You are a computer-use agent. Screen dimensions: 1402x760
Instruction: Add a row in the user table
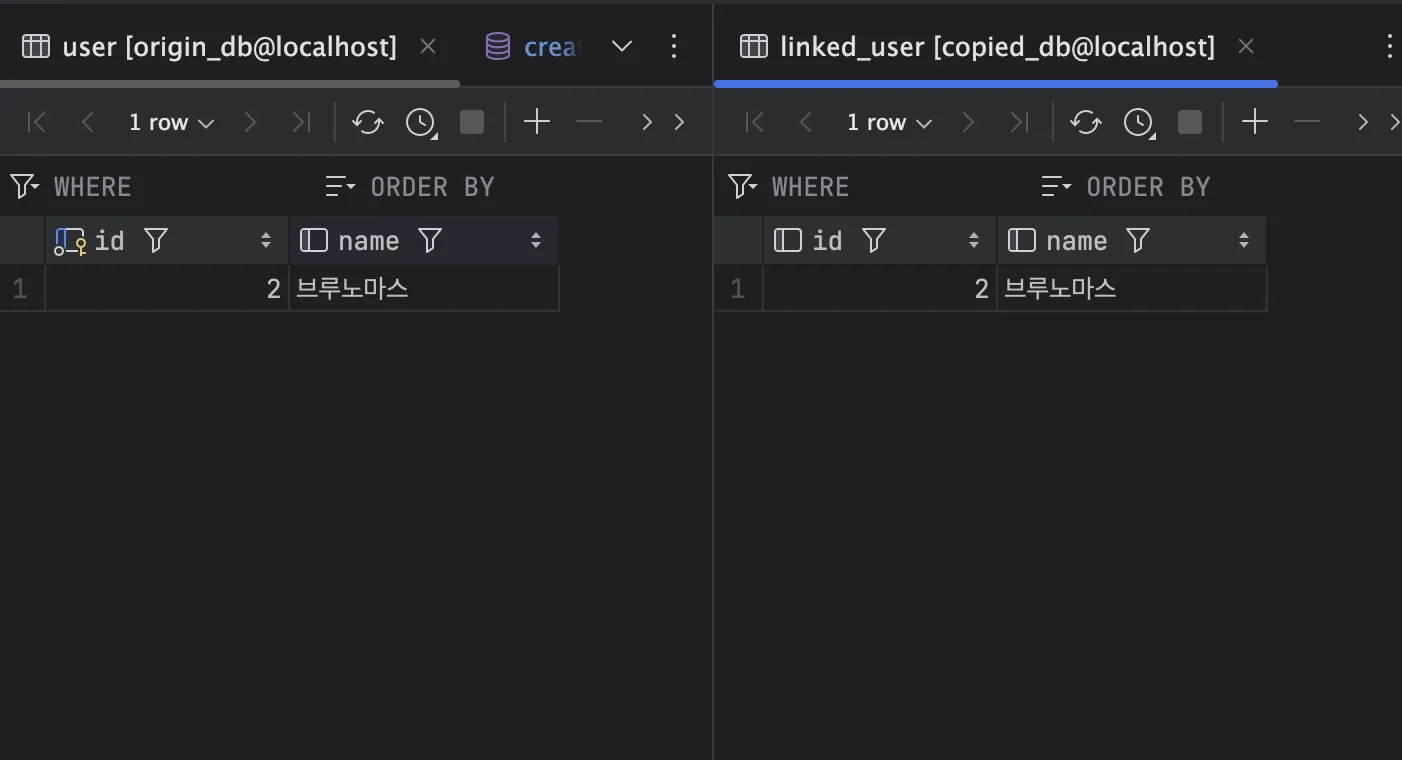pyautogui.click(x=537, y=122)
